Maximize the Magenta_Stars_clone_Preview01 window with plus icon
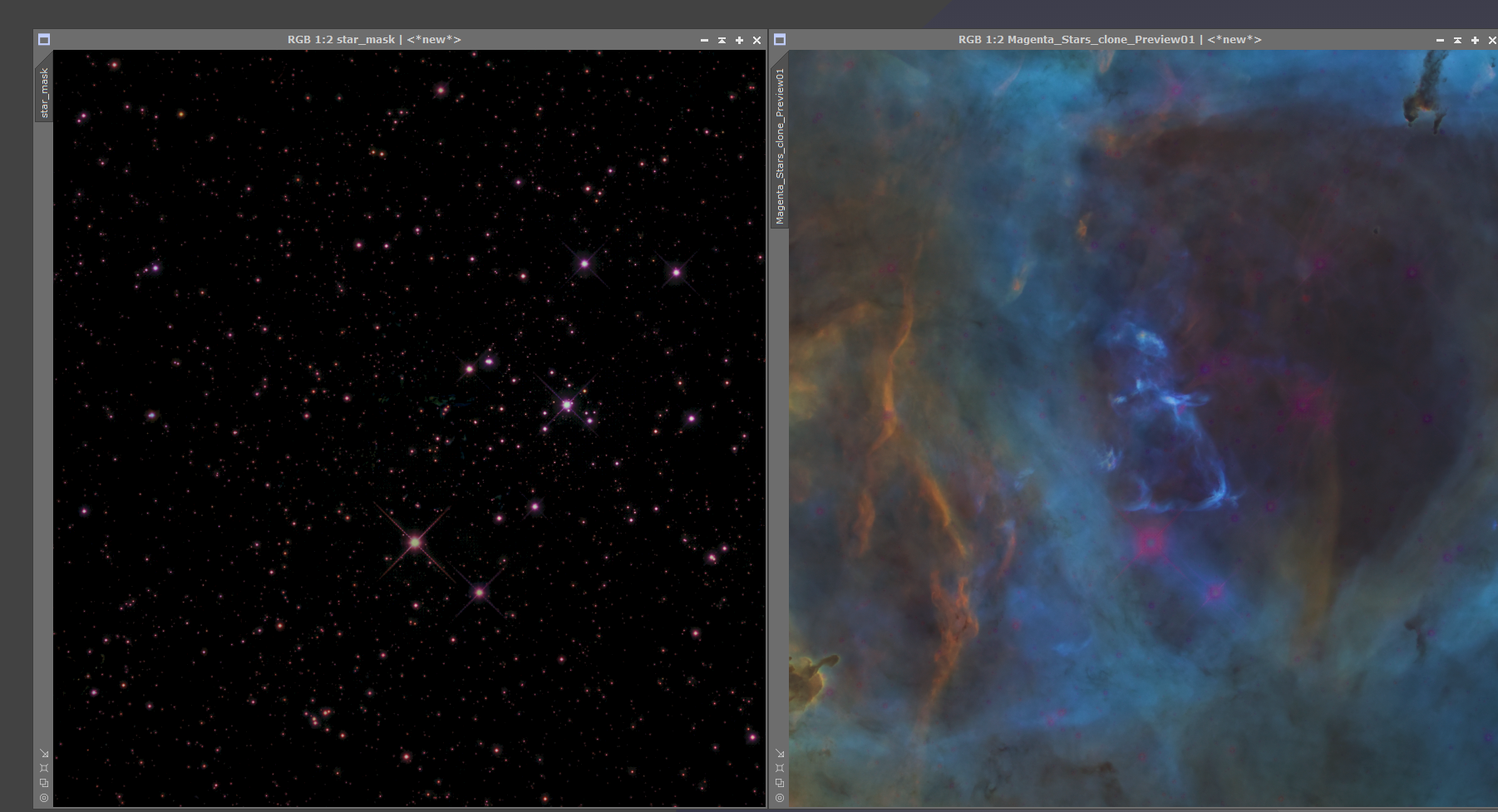 [1475, 40]
